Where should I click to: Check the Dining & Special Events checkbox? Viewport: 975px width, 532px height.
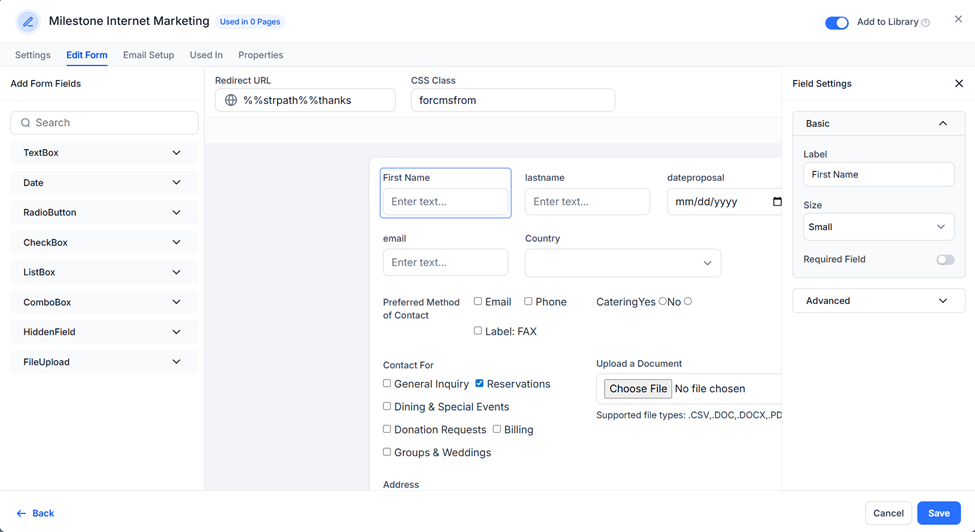point(387,406)
